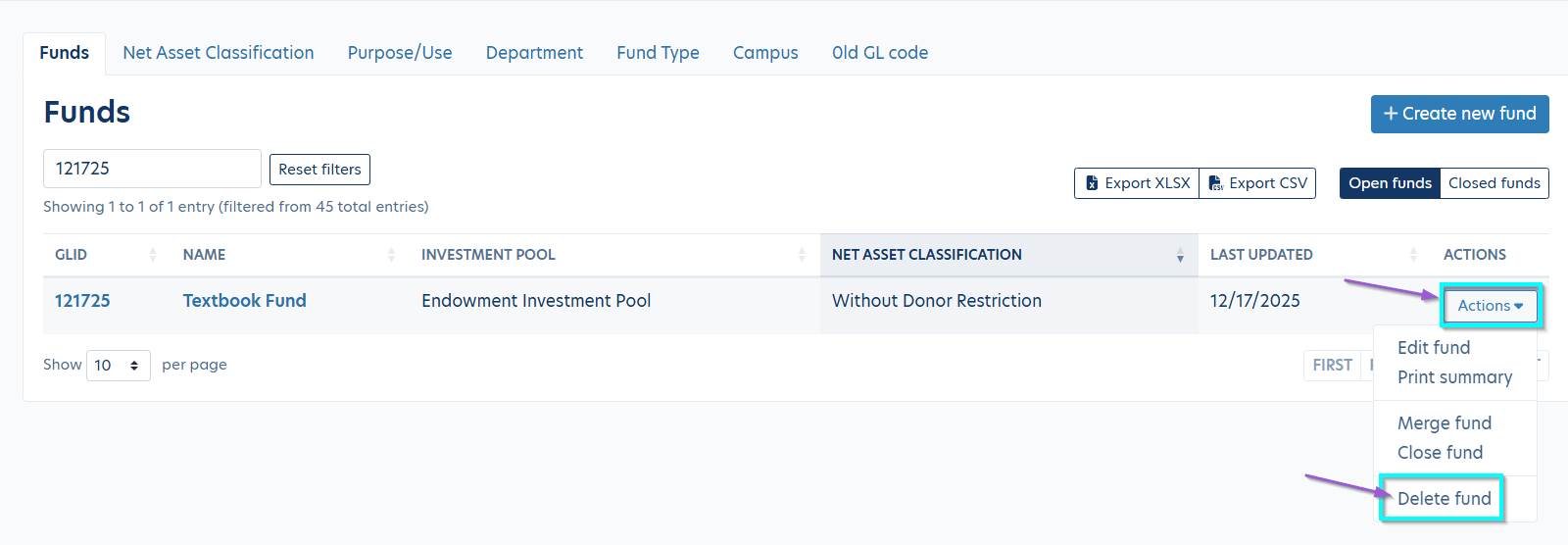Show Open funds only

point(1390,183)
